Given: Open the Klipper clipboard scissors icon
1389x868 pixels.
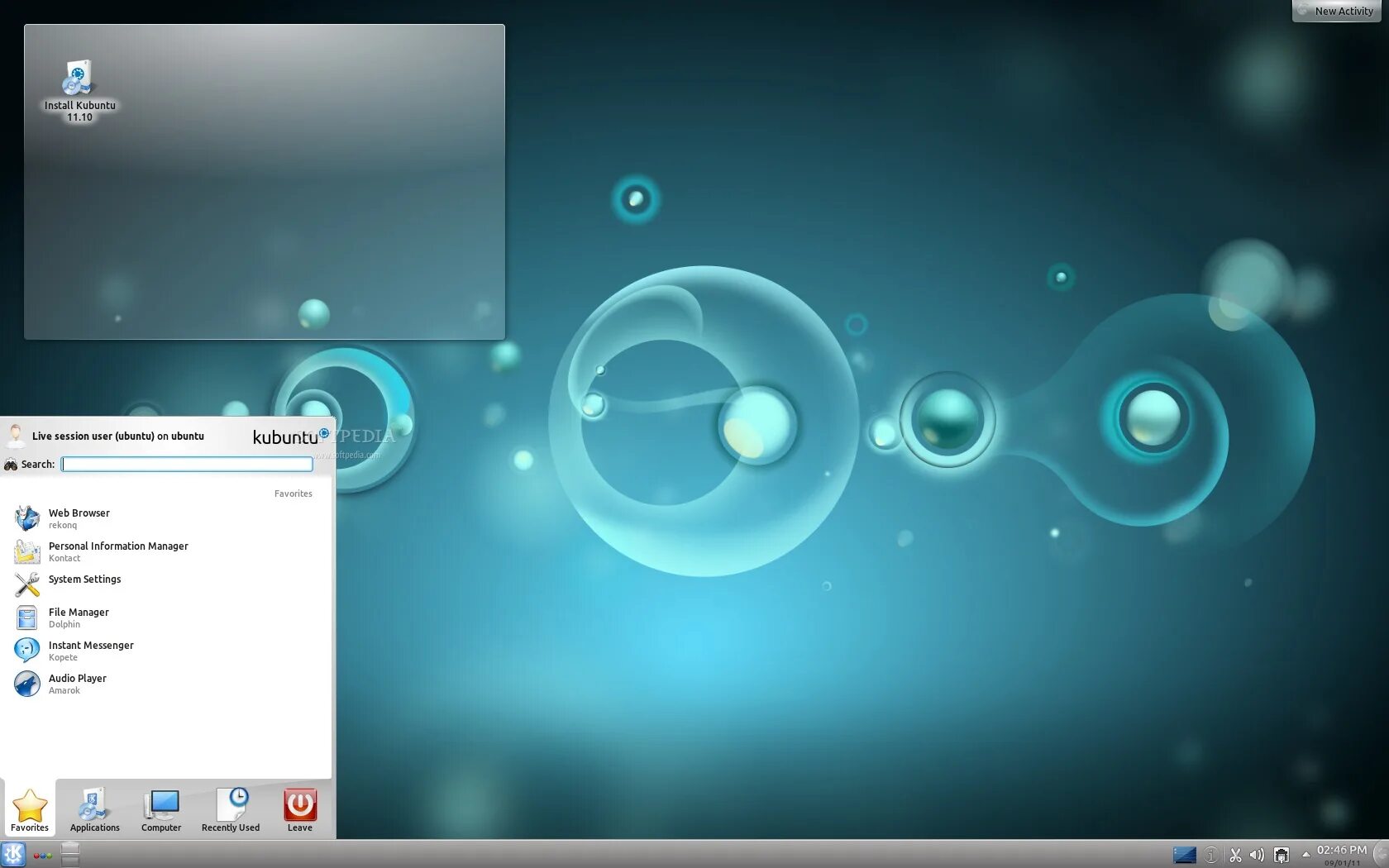Looking at the screenshot, I should (1235, 856).
